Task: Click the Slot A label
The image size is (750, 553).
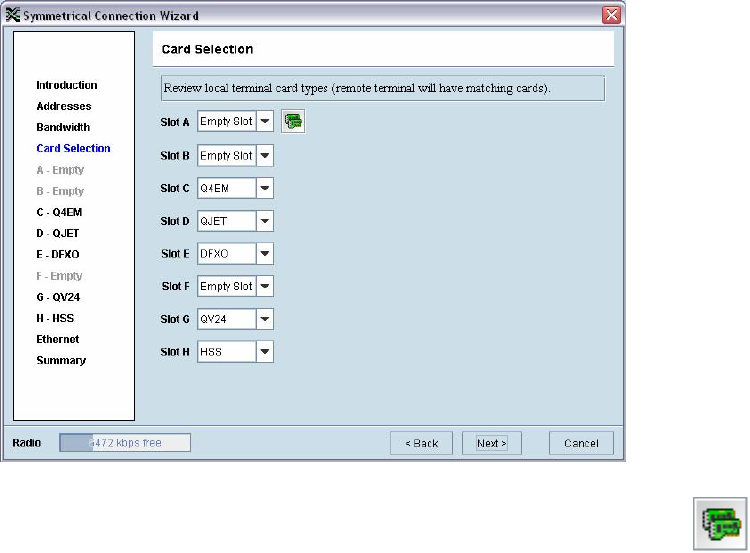Action: [175, 122]
